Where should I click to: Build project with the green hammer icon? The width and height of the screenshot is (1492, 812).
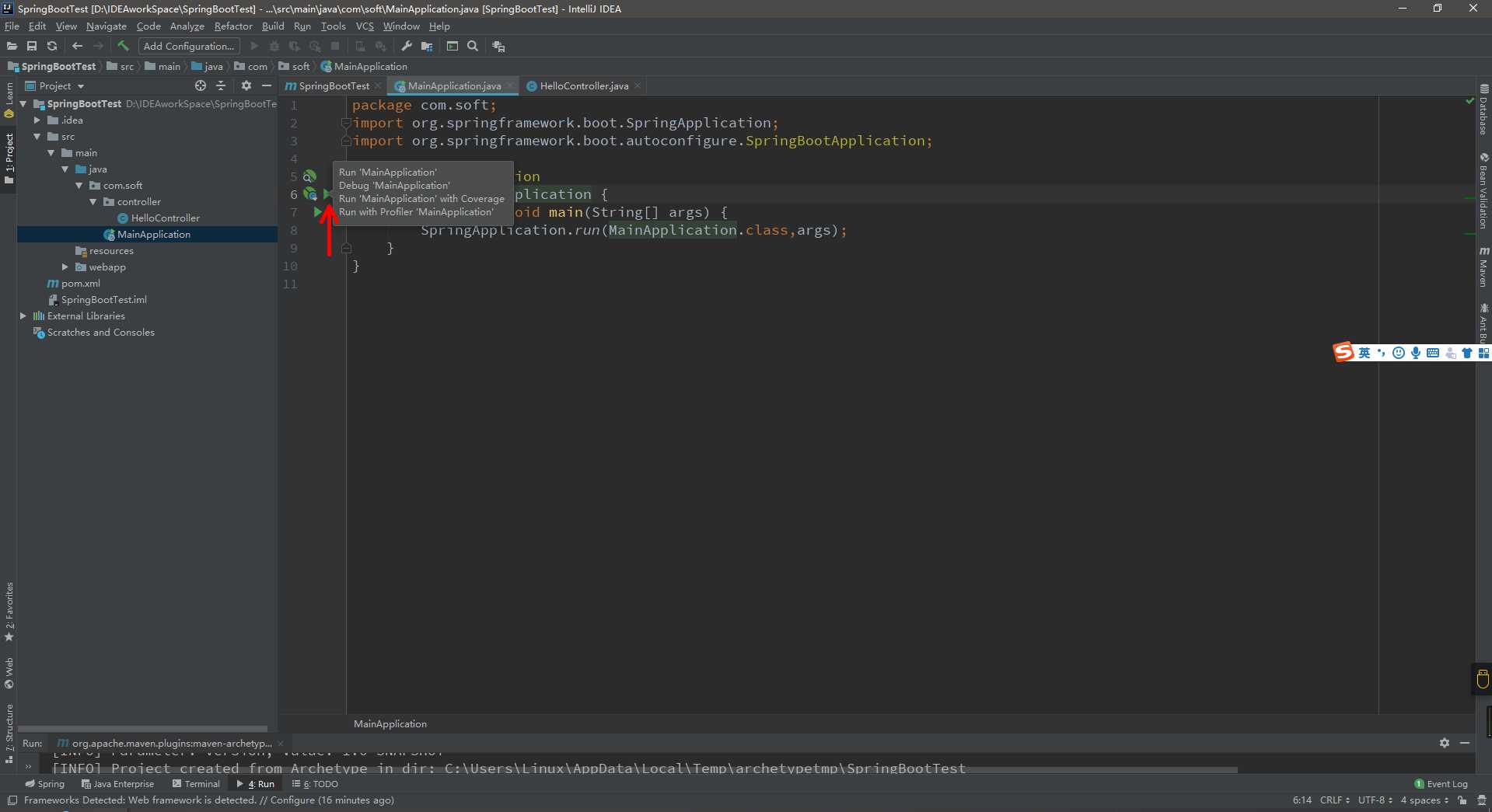tap(123, 47)
